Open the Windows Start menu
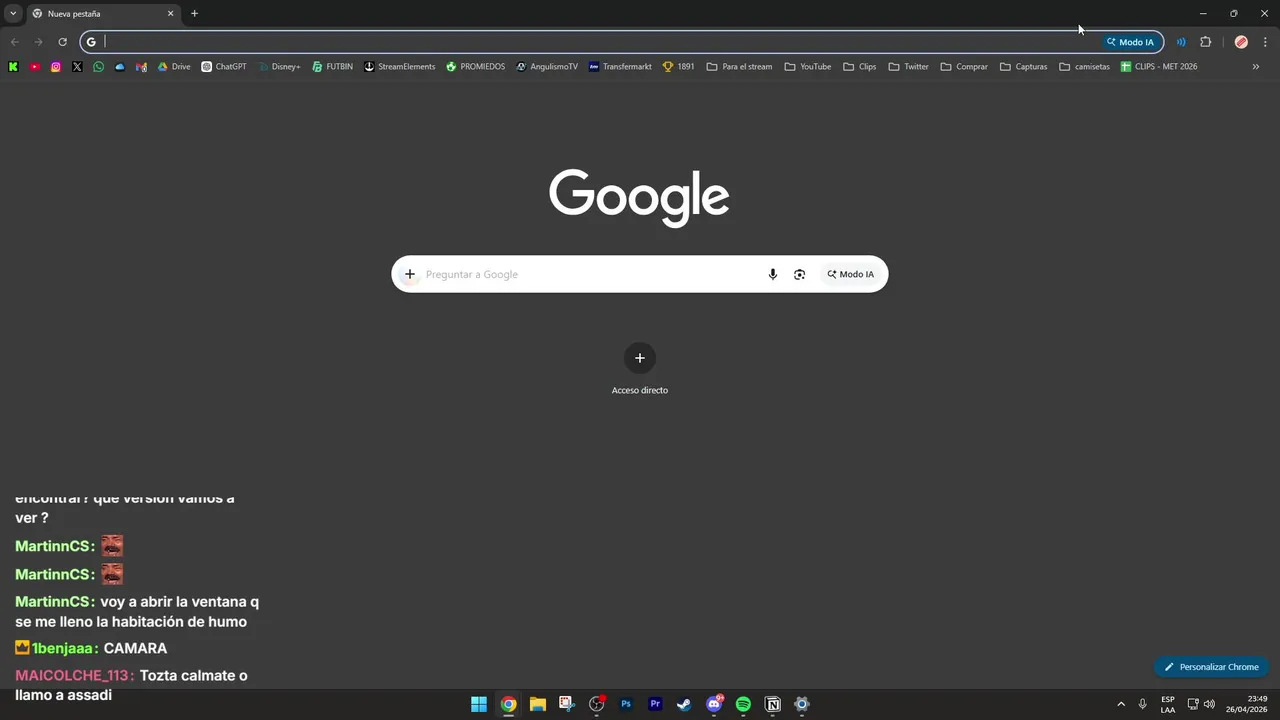This screenshot has width=1280, height=720. point(479,704)
